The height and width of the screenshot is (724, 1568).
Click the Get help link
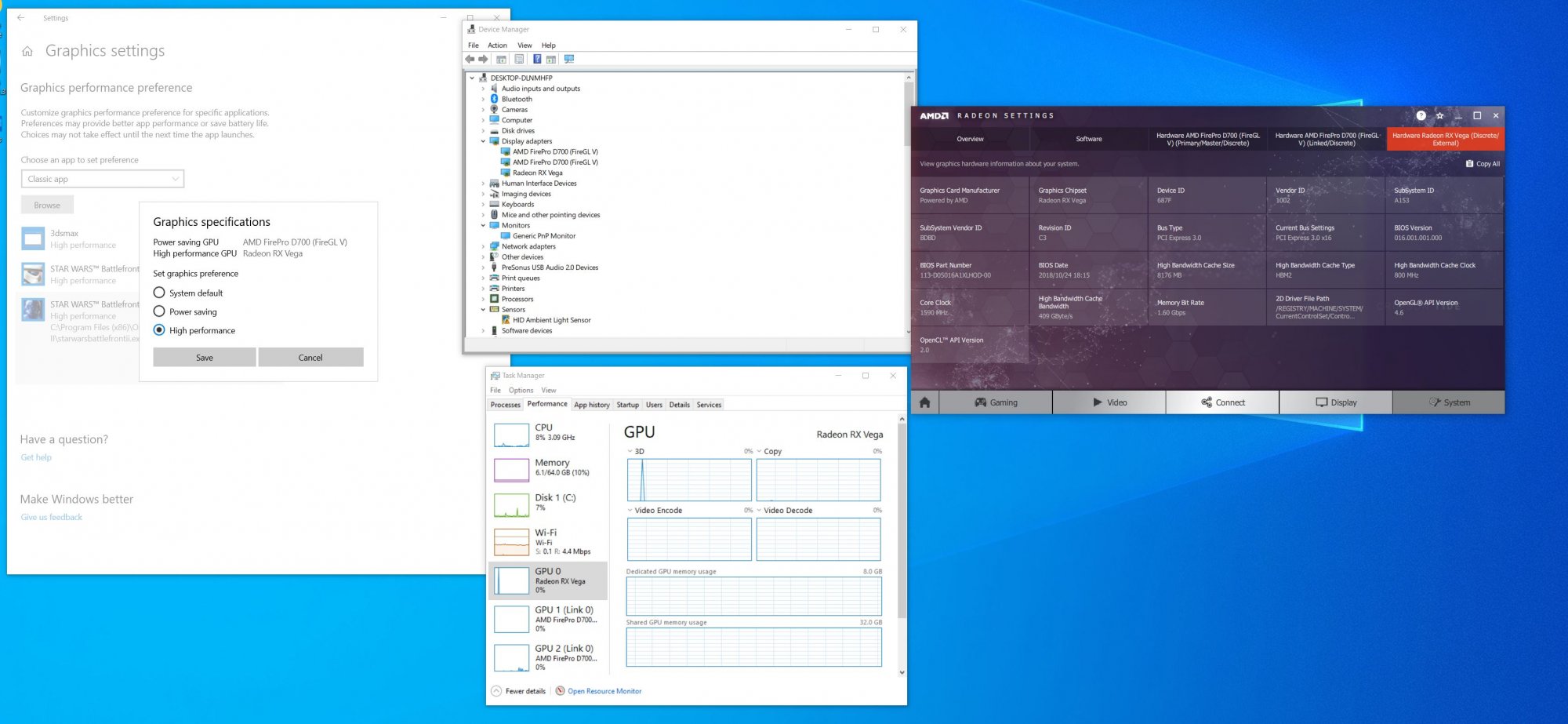click(x=36, y=457)
